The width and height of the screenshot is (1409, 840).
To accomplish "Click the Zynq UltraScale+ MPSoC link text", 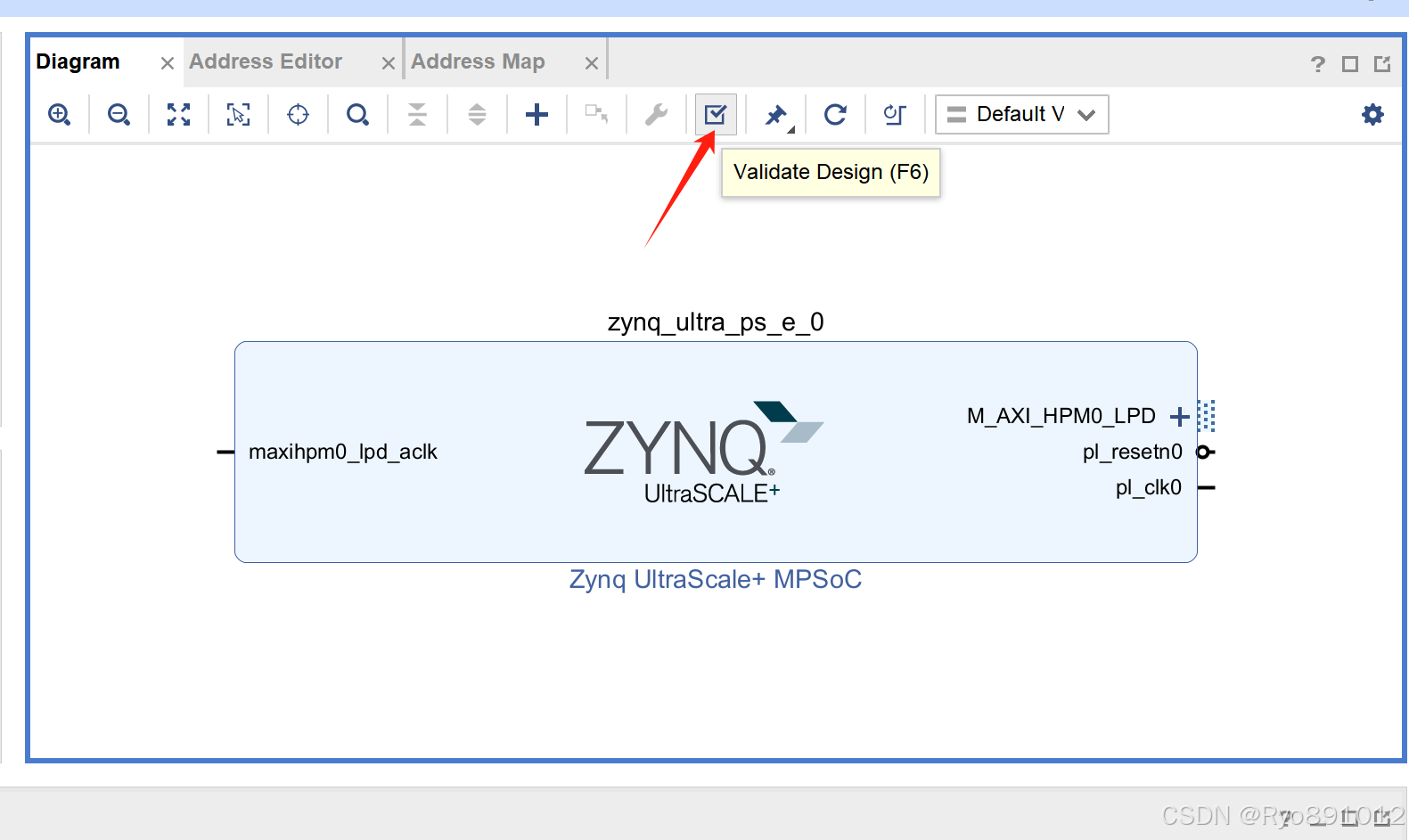I will point(716,580).
